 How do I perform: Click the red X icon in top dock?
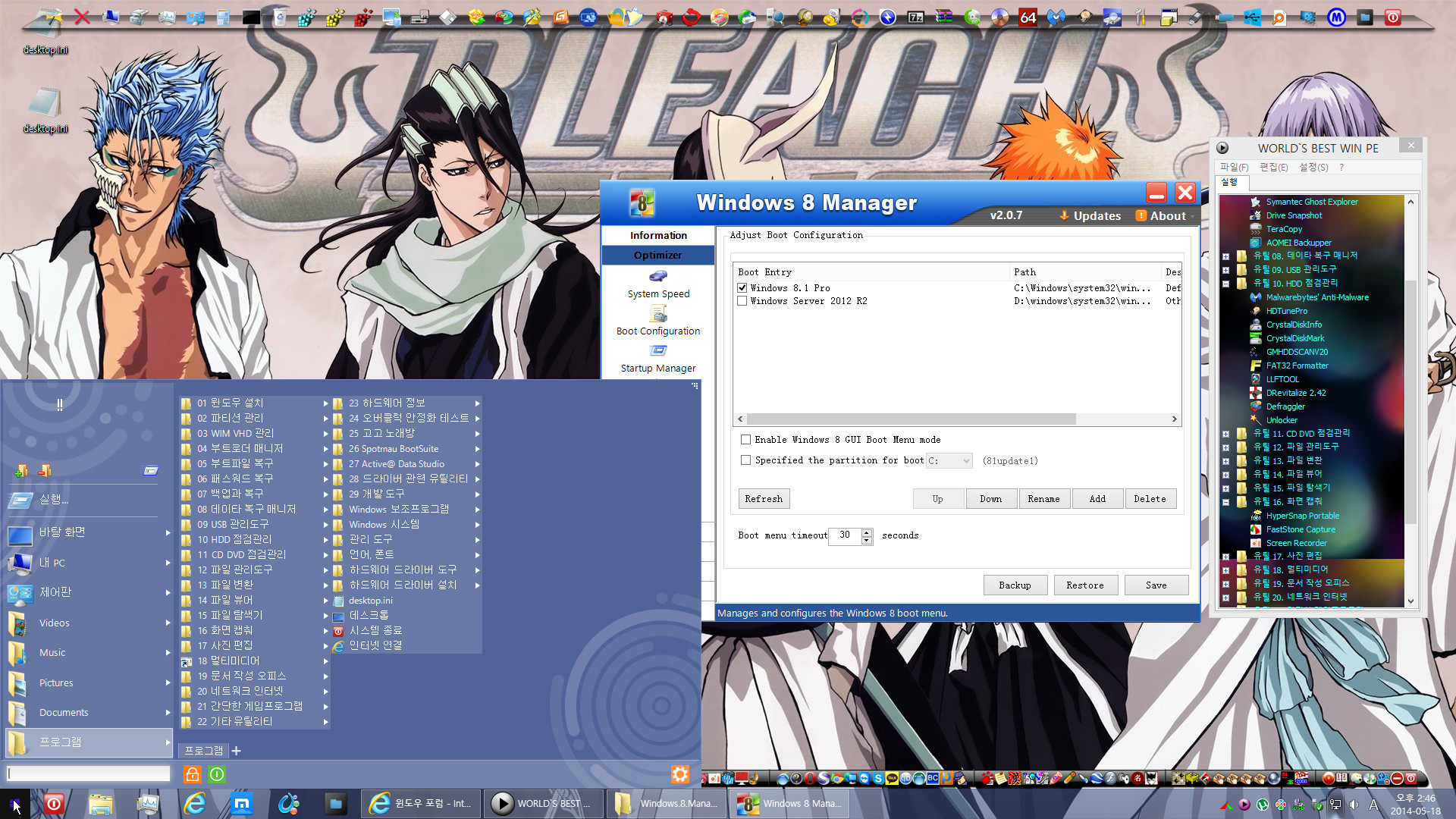point(82,17)
